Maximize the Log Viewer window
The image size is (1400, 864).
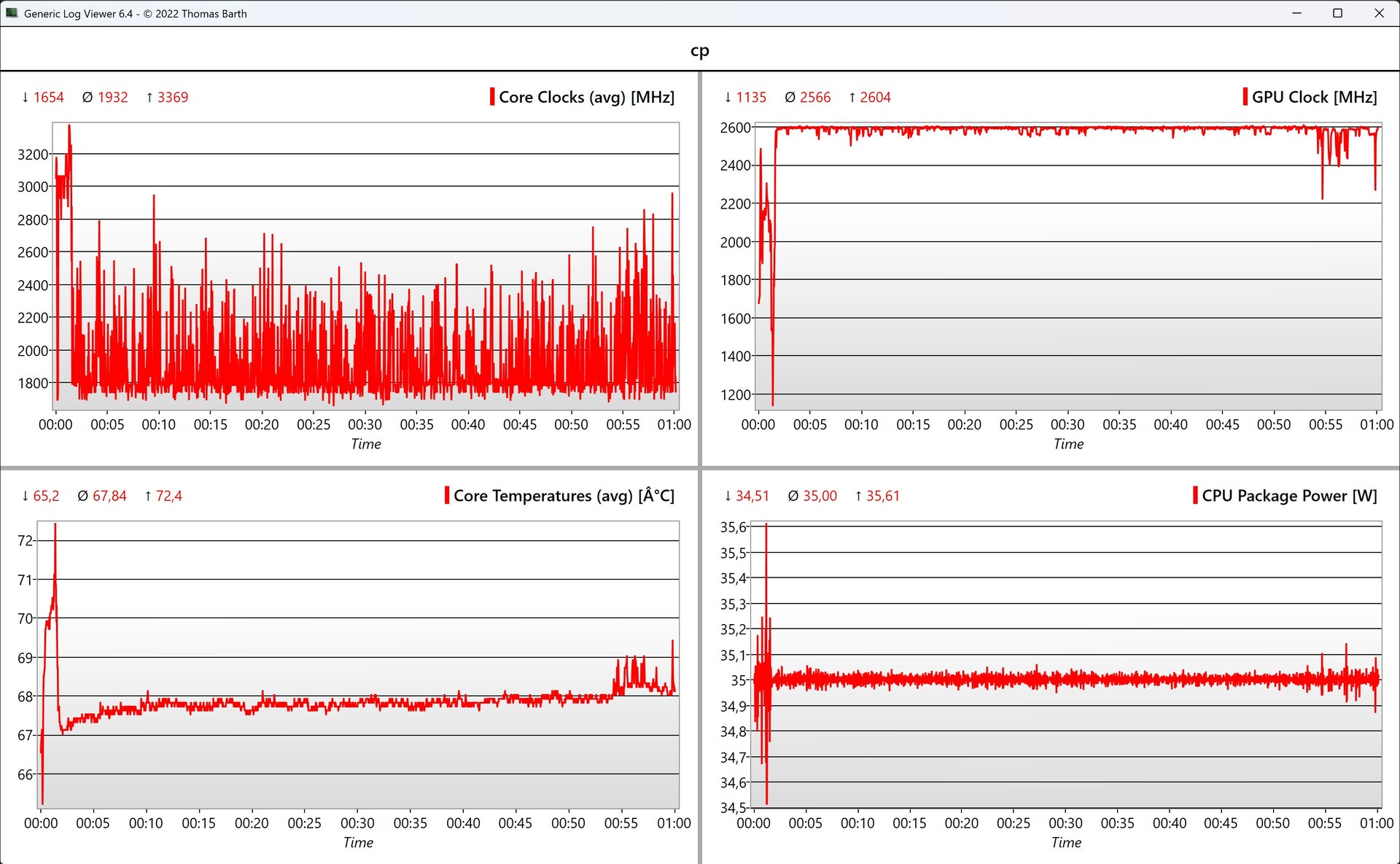pyautogui.click(x=1337, y=13)
